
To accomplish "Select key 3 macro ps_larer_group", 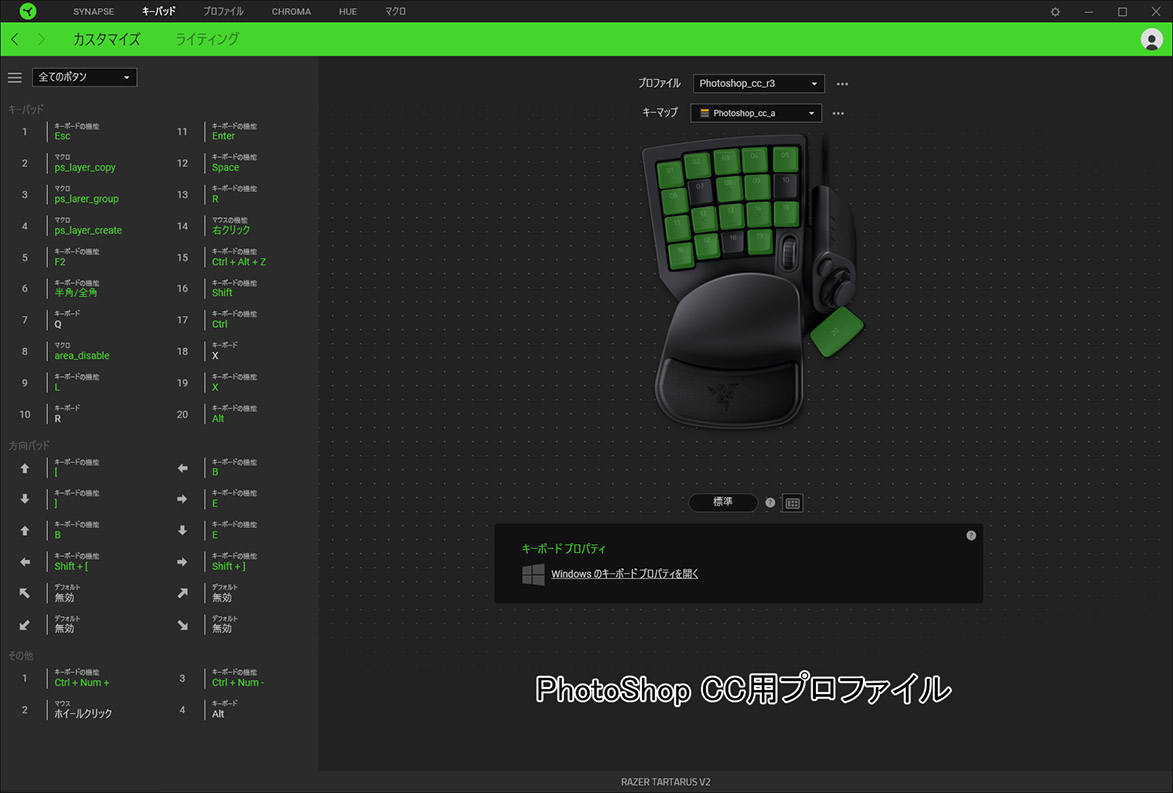I will (x=86, y=199).
